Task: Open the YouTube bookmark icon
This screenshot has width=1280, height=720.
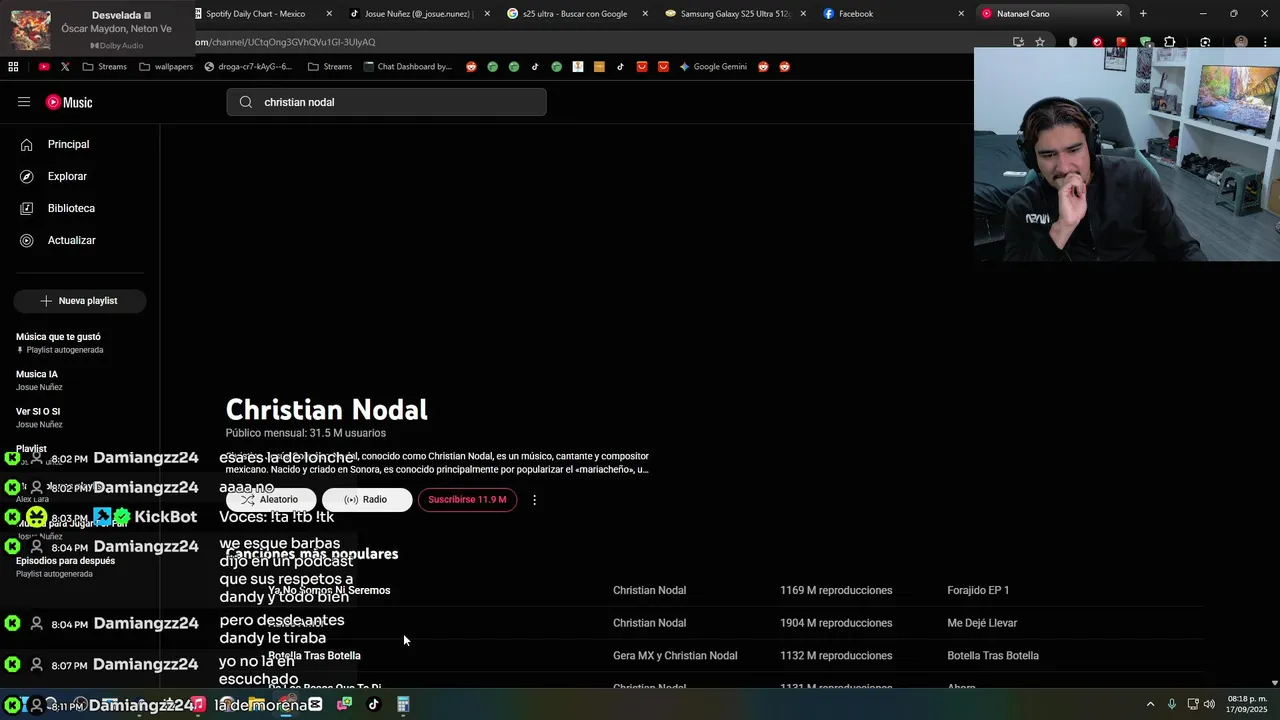Action: (x=44, y=67)
